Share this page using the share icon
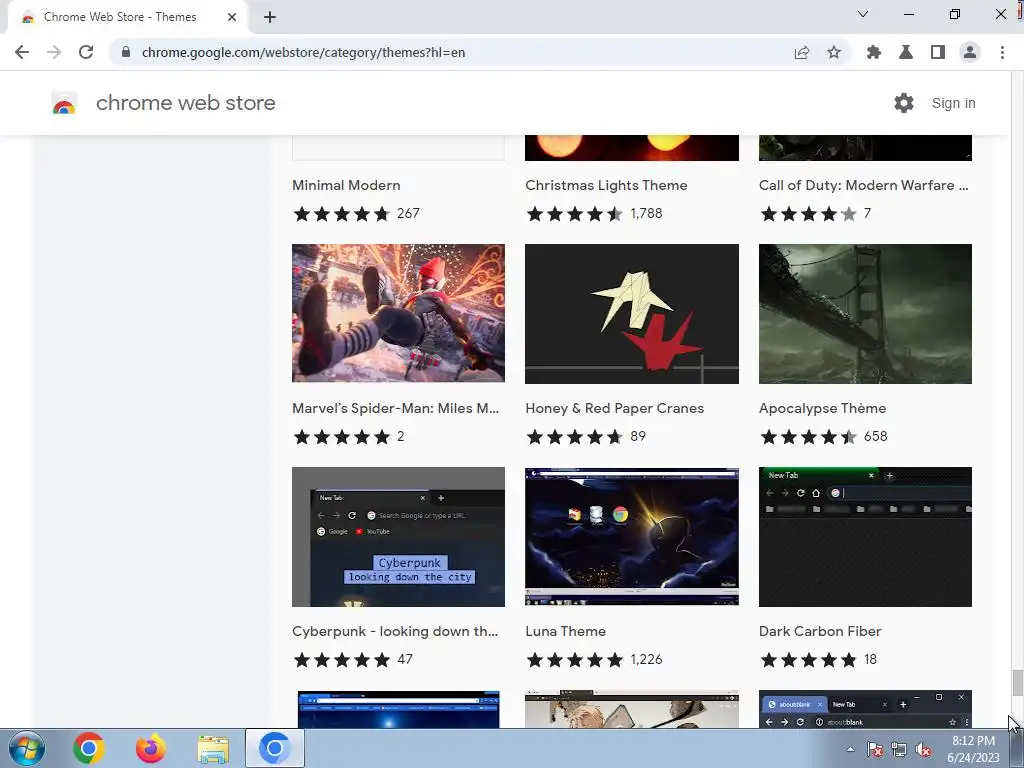1024x768 pixels. (x=802, y=52)
